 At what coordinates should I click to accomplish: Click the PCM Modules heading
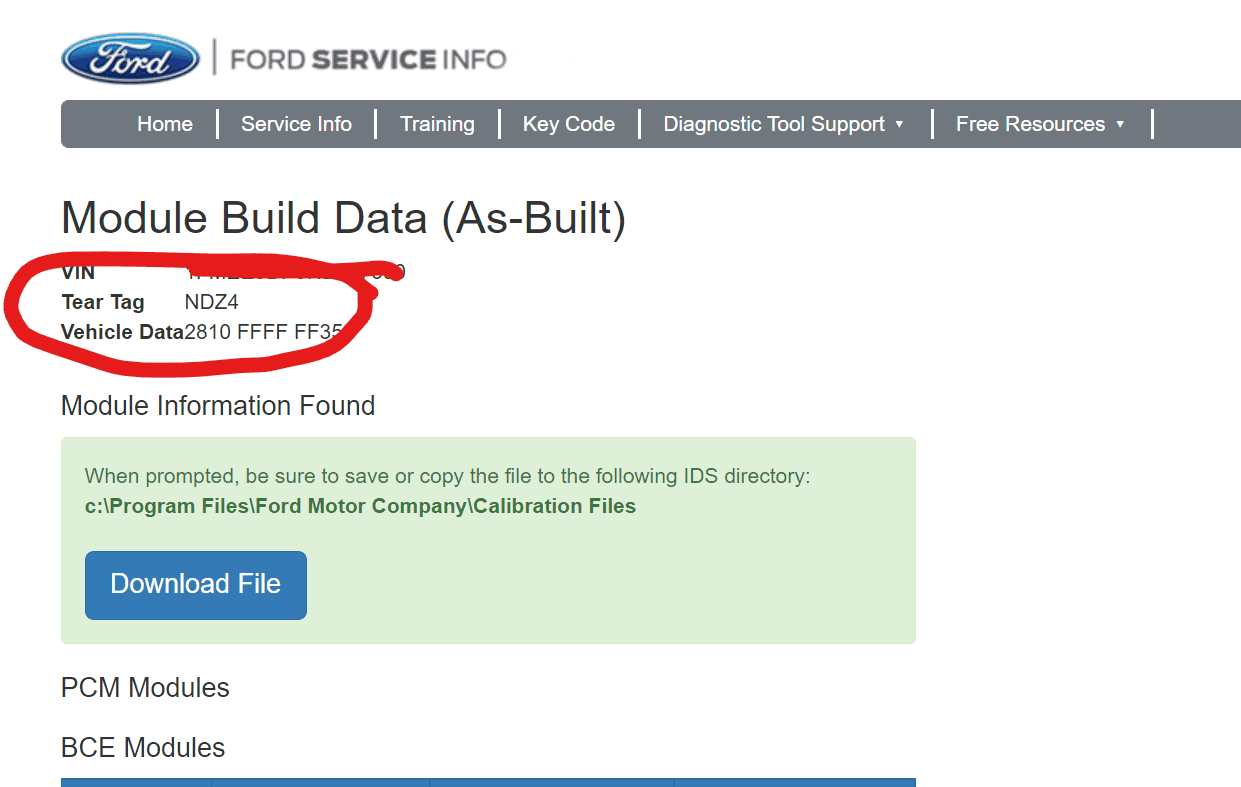(145, 688)
